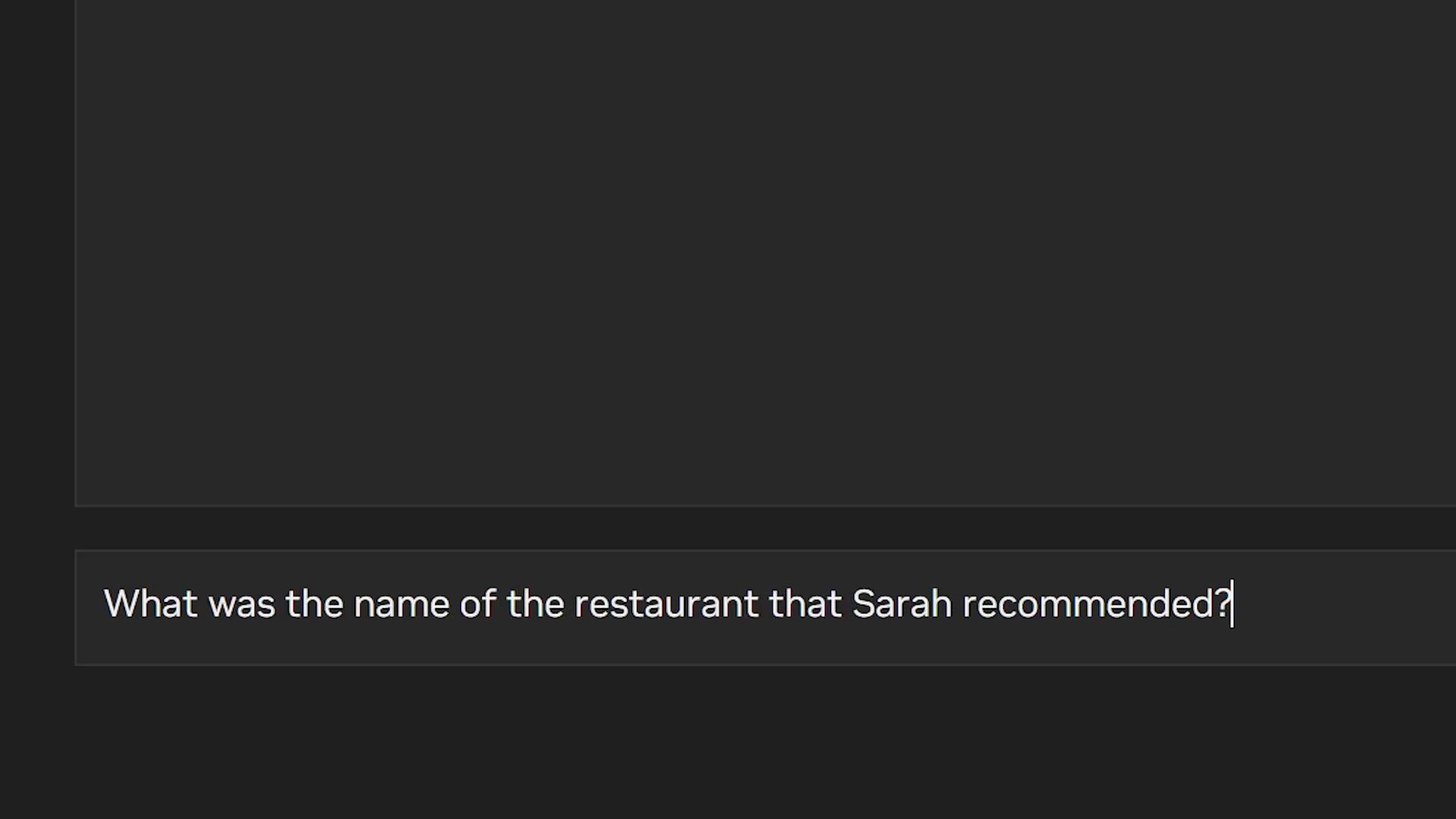This screenshot has width=1456, height=819.
Task: Click the word "name" in the input
Action: coord(401,604)
